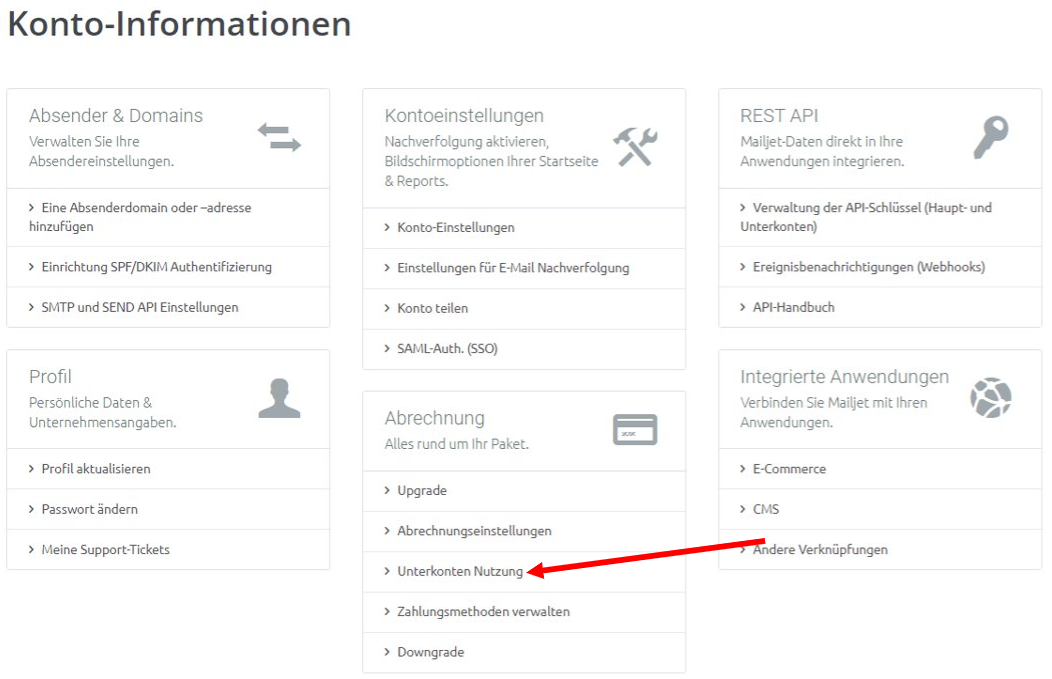Screen dimensions: 1052x679
Task: Click the Integrierte Anwendungen heading
Action: (x=845, y=376)
